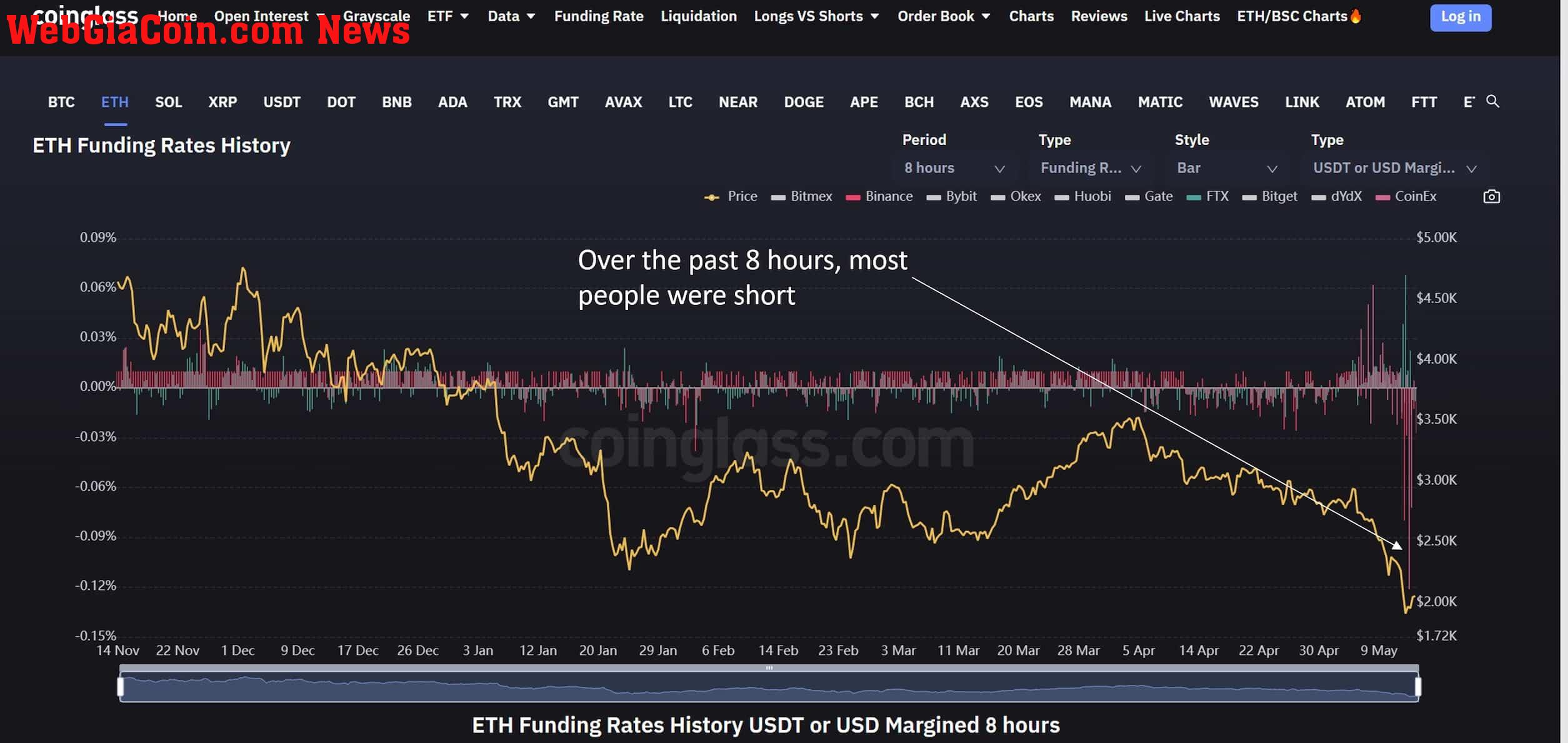Select the AXS coin tab
This screenshot has width=1568, height=743.
[x=974, y=102]
